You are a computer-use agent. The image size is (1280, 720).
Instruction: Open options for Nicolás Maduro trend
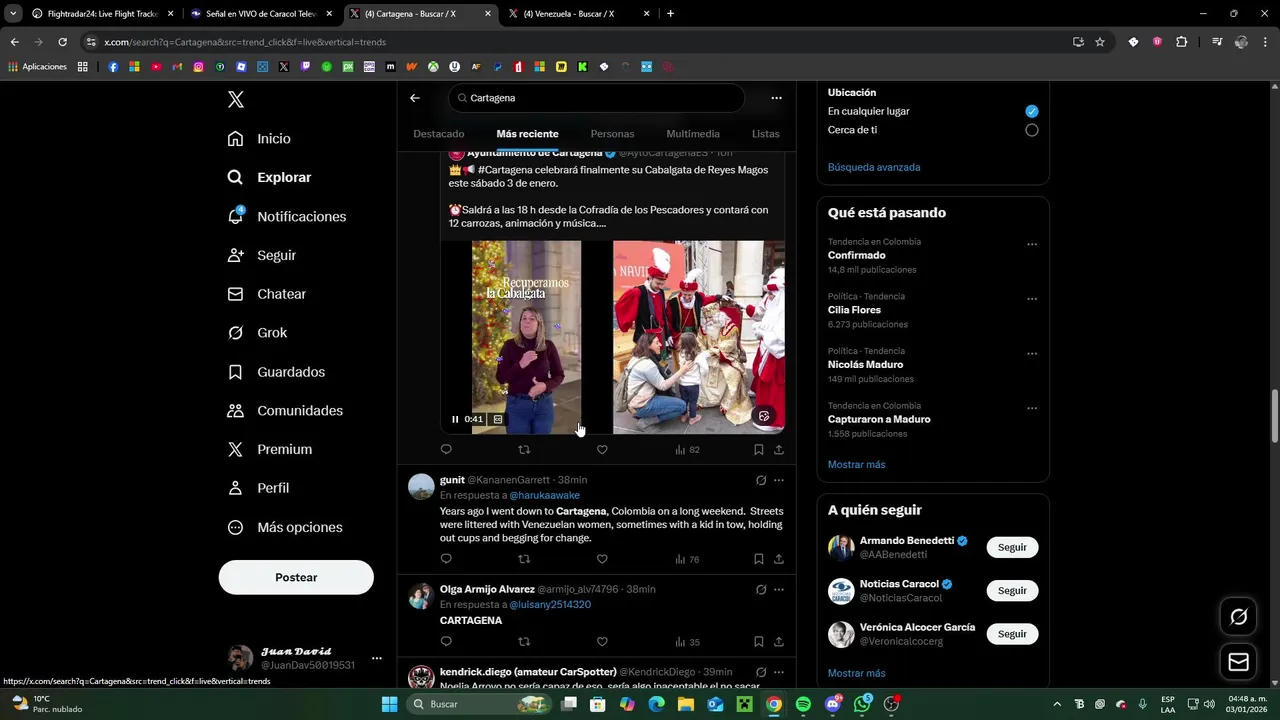coord(1032,354)
